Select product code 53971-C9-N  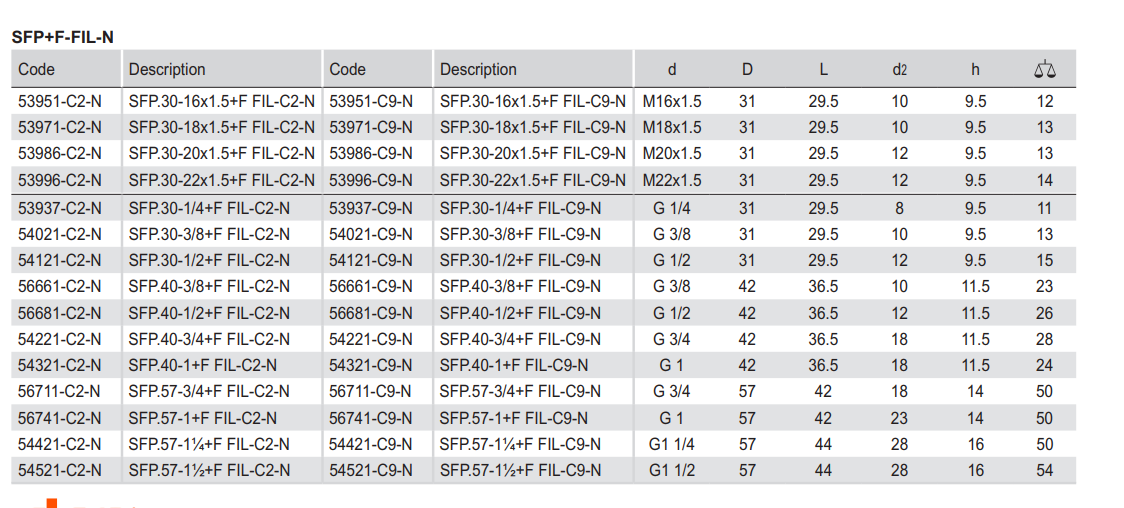click(371, 127)
